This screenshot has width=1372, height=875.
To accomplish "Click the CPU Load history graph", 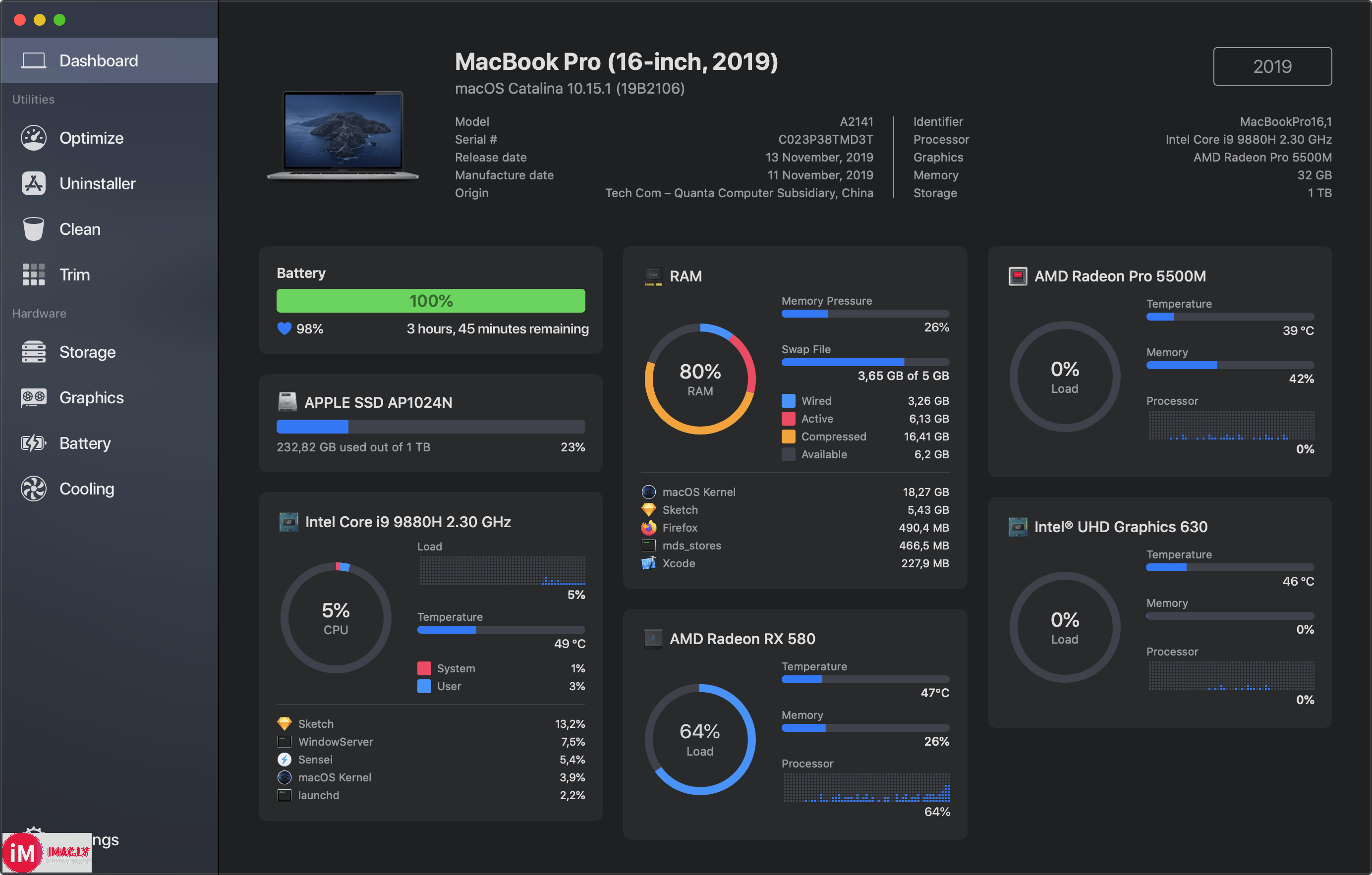I will click(x=502, y=571).
